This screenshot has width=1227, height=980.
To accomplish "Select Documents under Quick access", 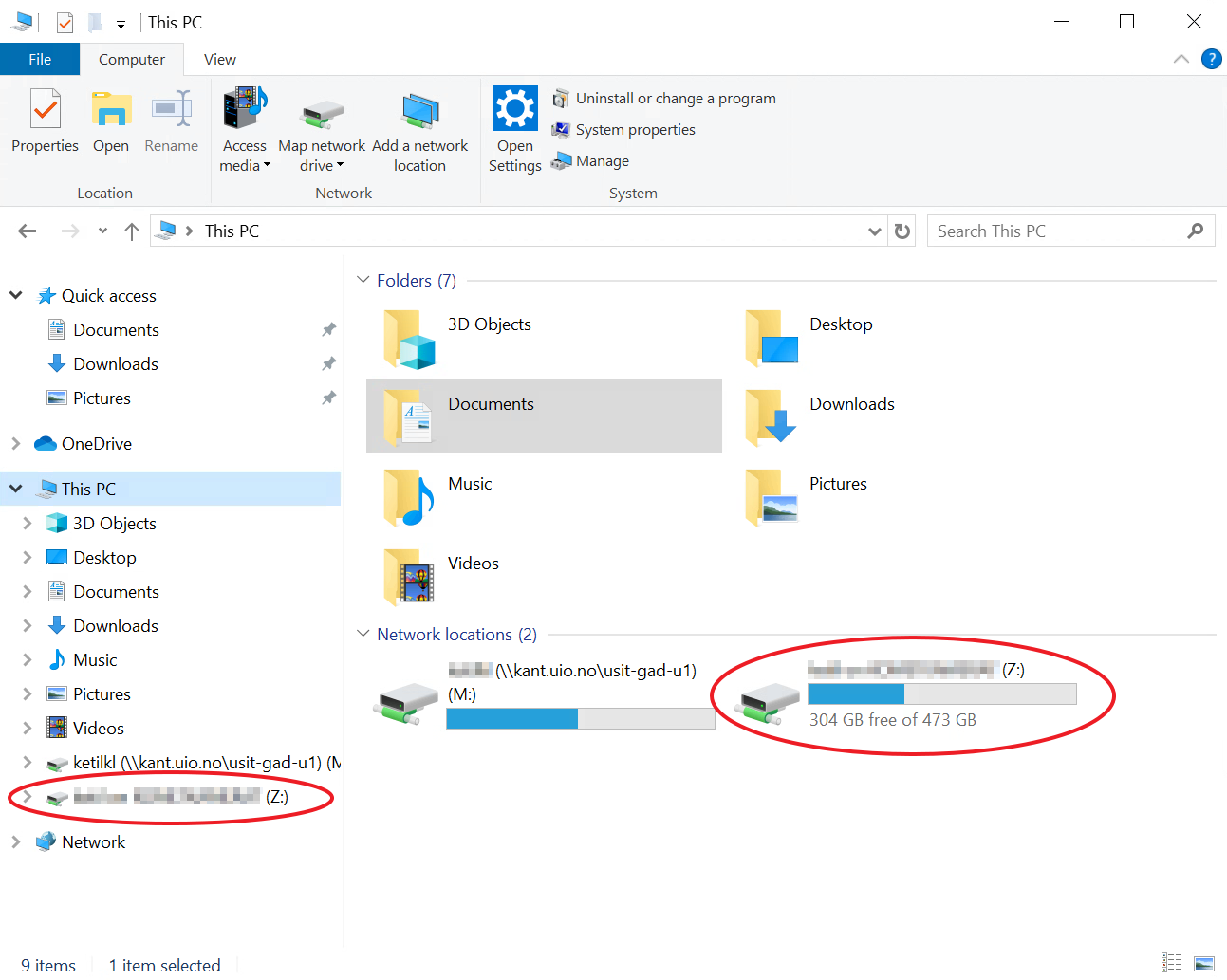I will pyautogui.click(x=116, y=330).
